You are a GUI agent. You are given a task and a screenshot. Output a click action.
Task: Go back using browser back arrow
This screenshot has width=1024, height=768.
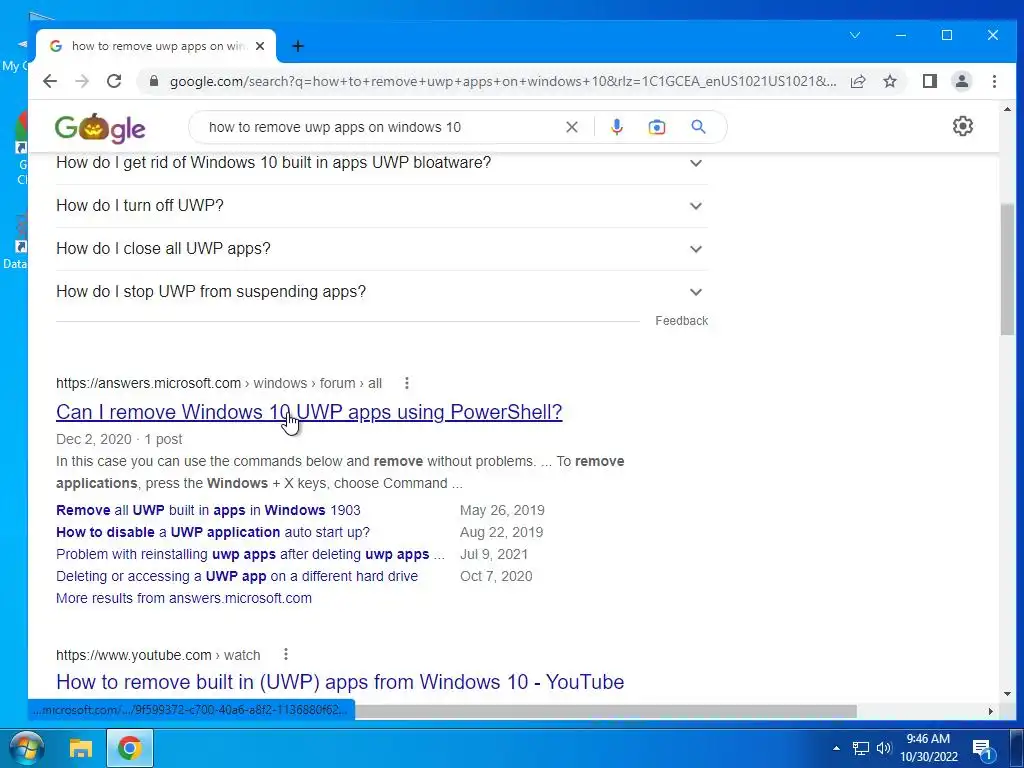[x=50, y=81]
